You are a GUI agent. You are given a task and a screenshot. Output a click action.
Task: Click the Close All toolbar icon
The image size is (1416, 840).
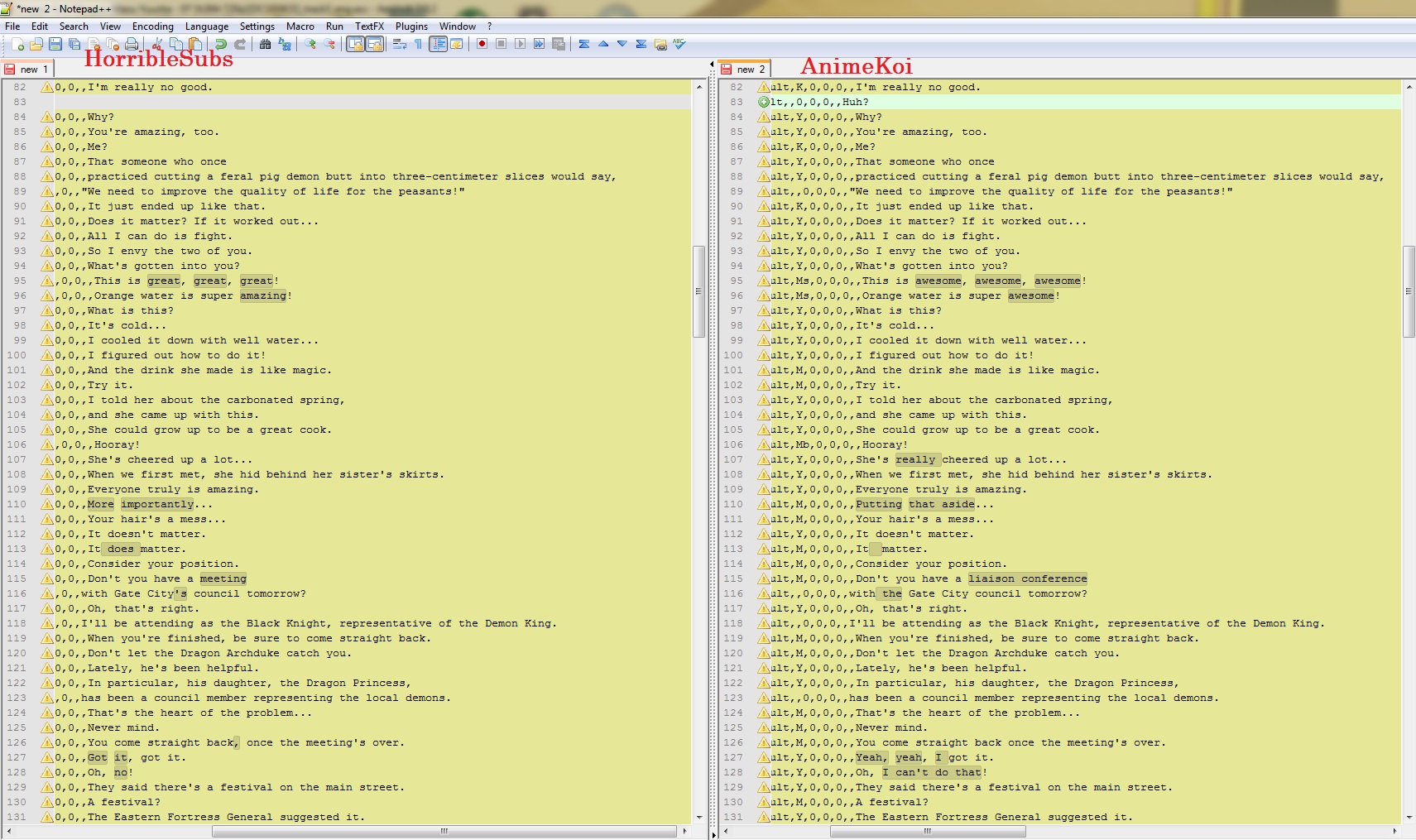pos(113,44)
